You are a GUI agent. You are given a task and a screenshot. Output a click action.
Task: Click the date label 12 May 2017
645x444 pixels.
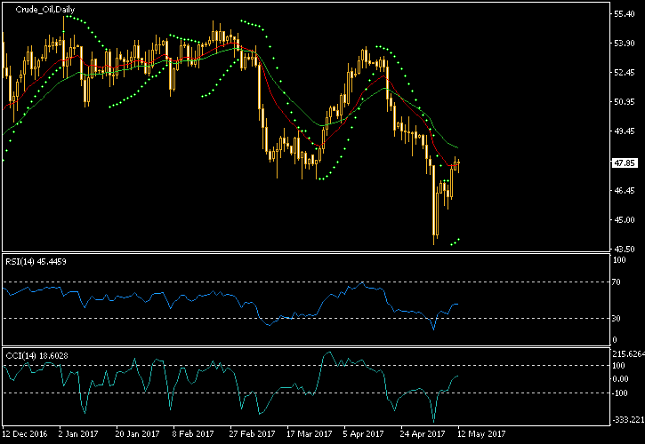tap(482, 434)
